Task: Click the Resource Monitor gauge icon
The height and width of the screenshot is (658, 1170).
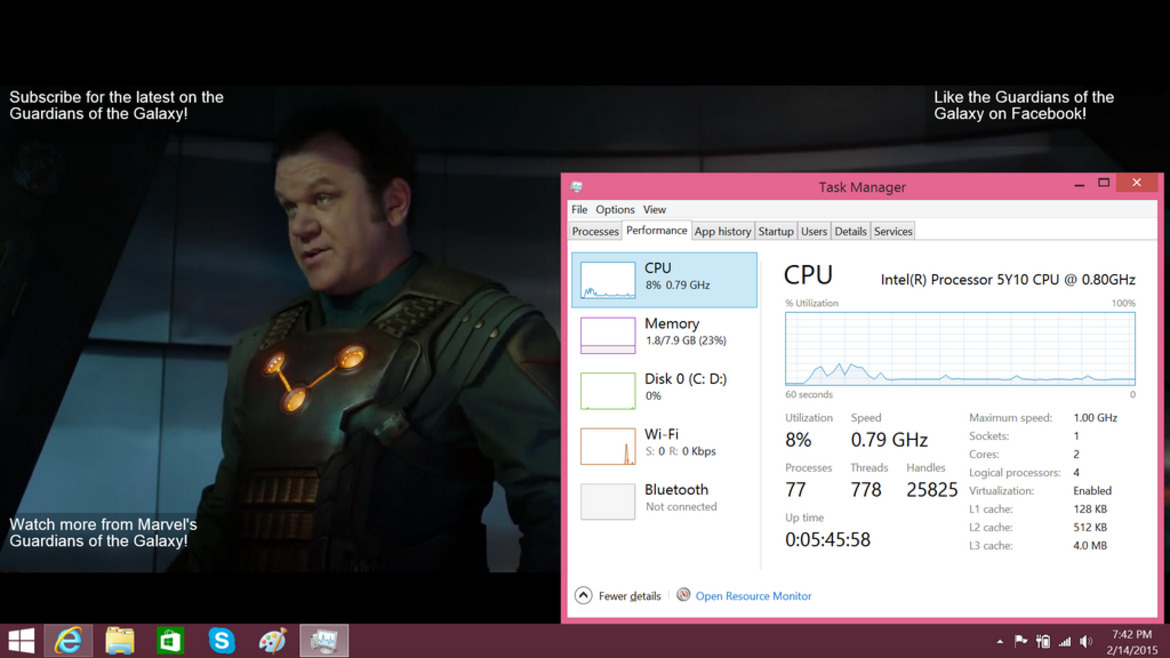Action: tap(683, 595)
